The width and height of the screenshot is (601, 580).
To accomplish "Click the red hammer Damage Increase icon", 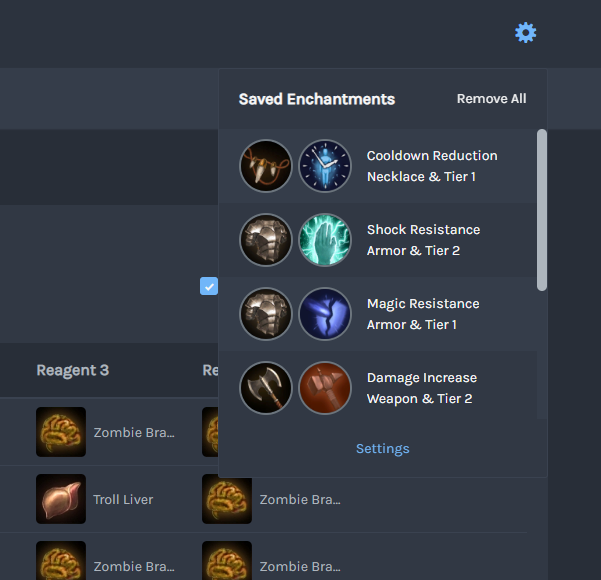I will tap(325, 388).
